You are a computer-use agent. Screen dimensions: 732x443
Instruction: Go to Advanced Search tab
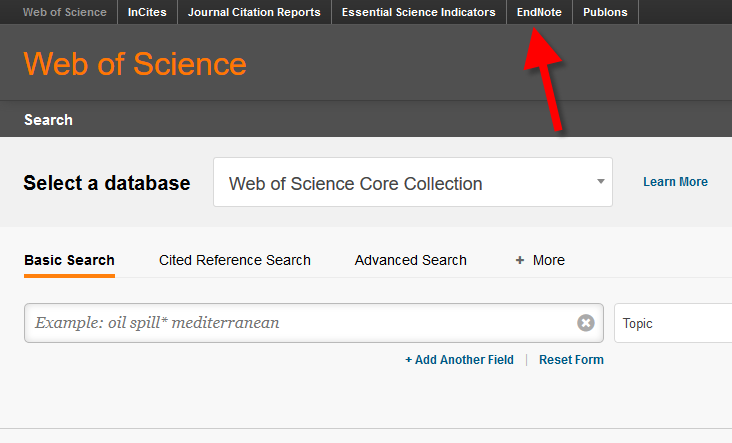pyautogui.click(x=410, y=260)
